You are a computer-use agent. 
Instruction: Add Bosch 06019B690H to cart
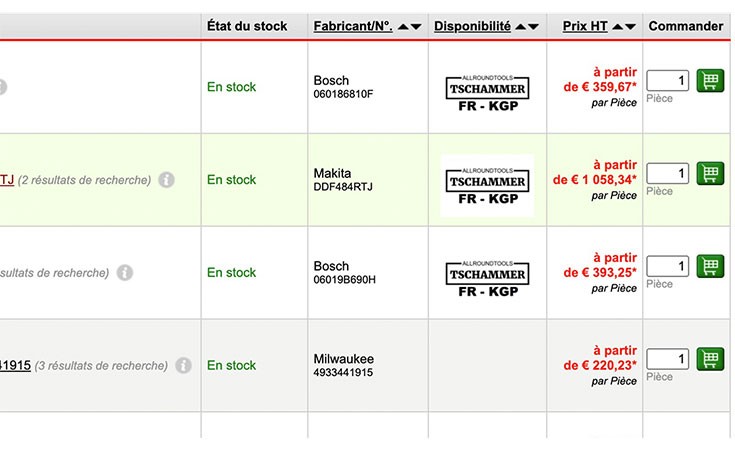pos(710,266)
